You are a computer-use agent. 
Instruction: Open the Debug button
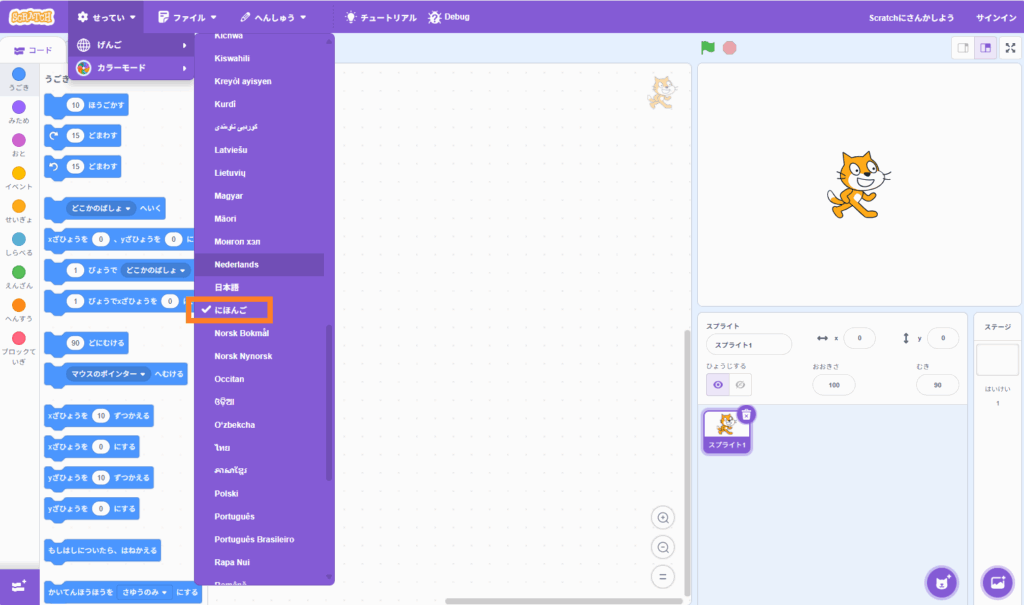pyautogui.click(x=449, y=17)
